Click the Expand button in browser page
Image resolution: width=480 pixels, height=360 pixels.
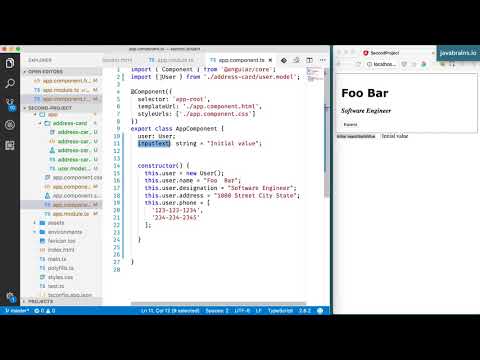point(350,125)
